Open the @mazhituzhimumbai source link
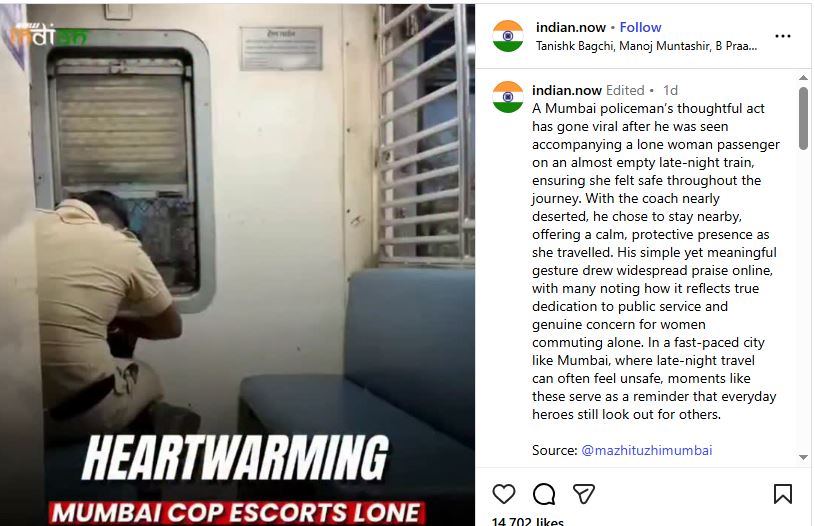Image resolution: width=815 pixels, height=526 pixels. point(647,450)
